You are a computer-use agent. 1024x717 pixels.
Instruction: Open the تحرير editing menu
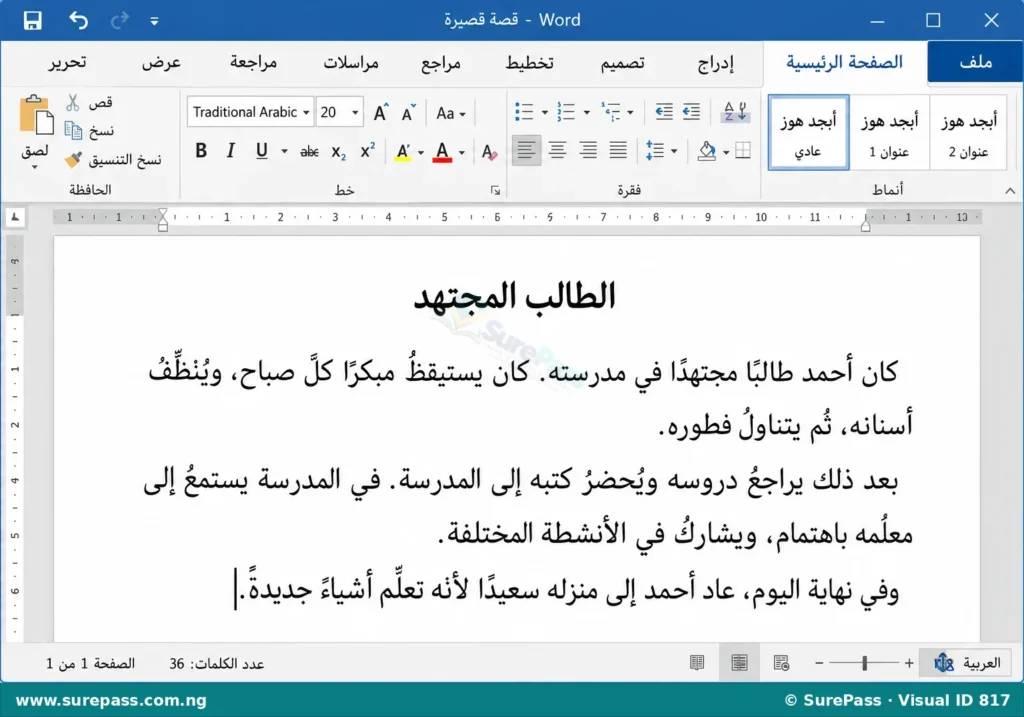(x=67, y=63)
